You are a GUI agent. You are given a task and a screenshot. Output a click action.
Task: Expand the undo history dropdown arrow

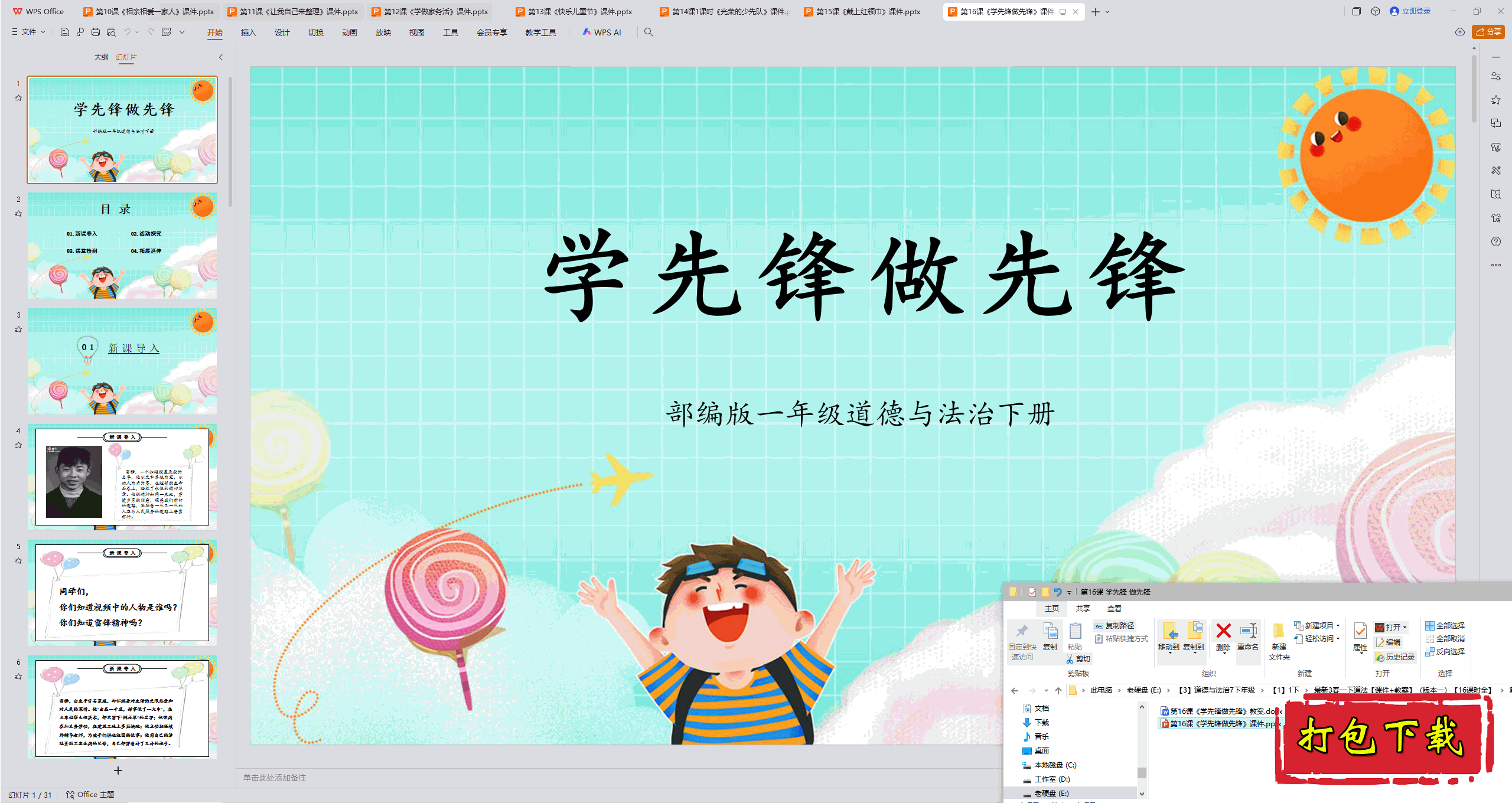[x=137, y=32]
